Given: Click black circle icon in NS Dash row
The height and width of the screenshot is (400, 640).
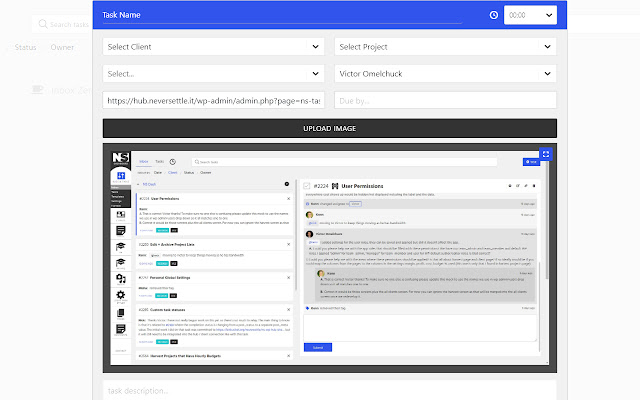Looking at the screenshot, I should click(x=287, y=184).
